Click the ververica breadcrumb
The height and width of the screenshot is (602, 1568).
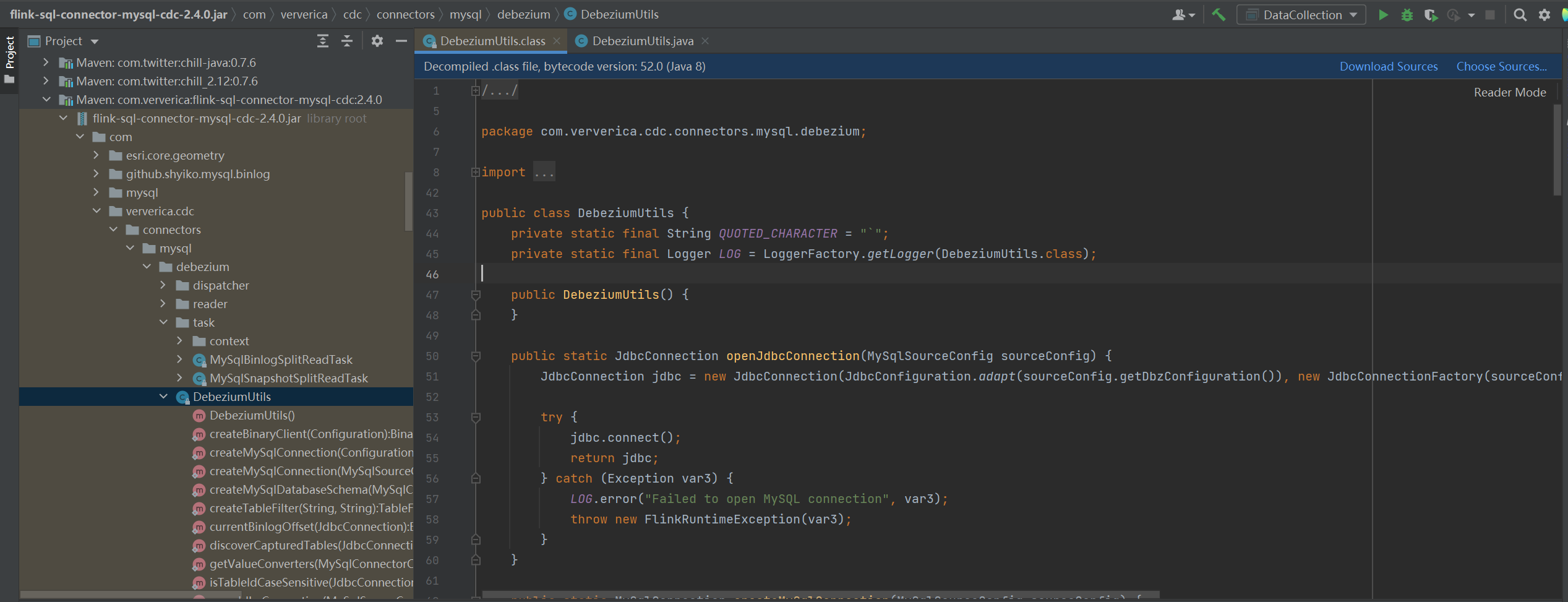point(304,14)
